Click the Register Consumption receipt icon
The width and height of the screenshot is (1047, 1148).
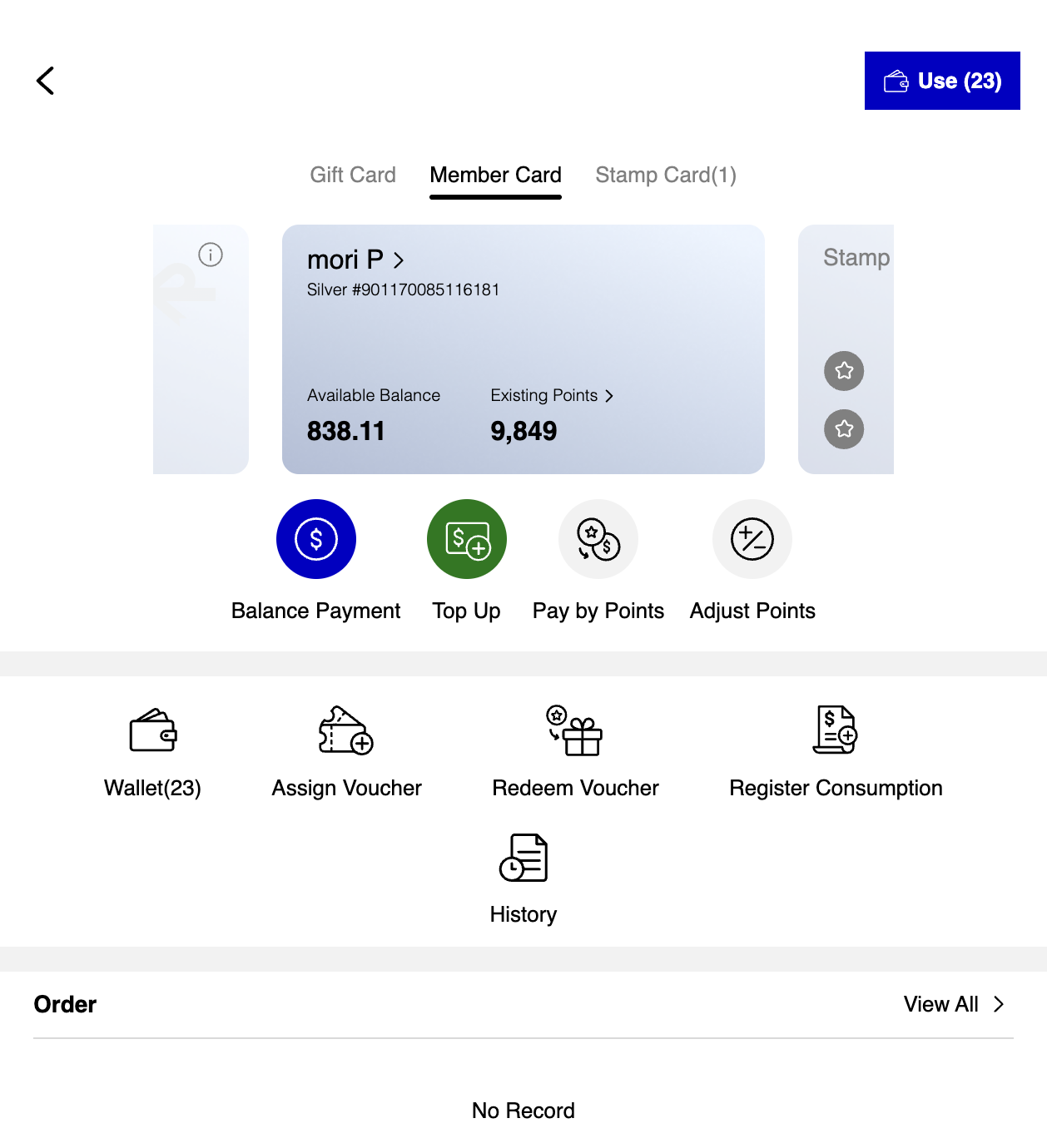tap(836, 730)
